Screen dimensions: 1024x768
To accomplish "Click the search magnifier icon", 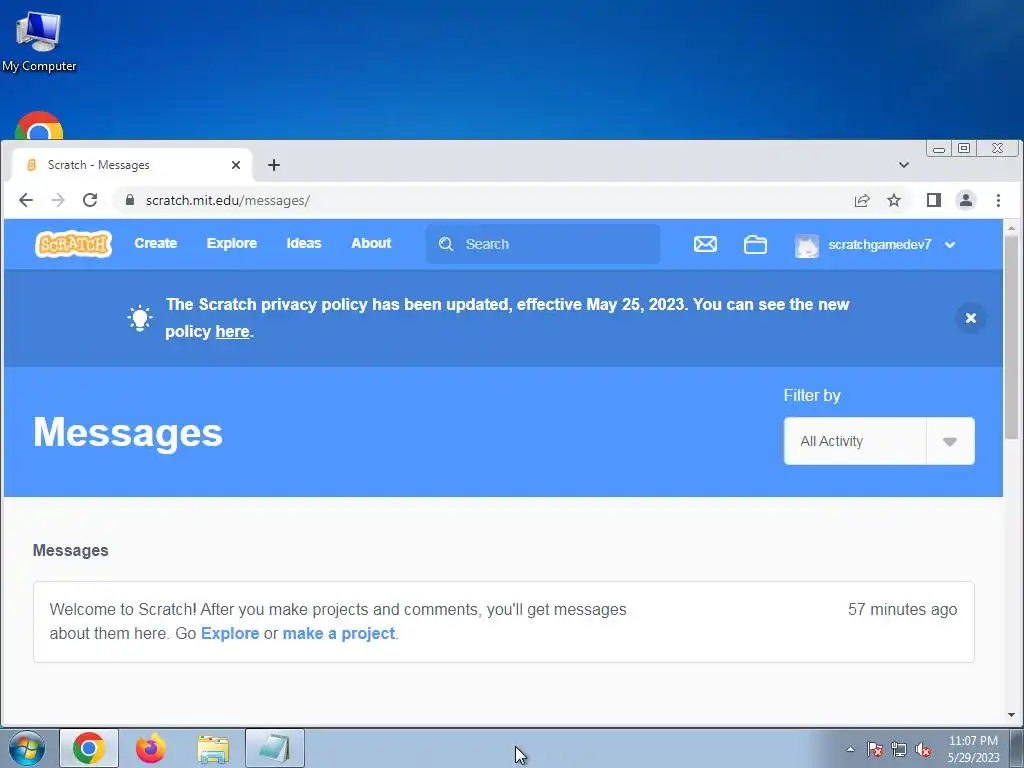I will 446,244.
